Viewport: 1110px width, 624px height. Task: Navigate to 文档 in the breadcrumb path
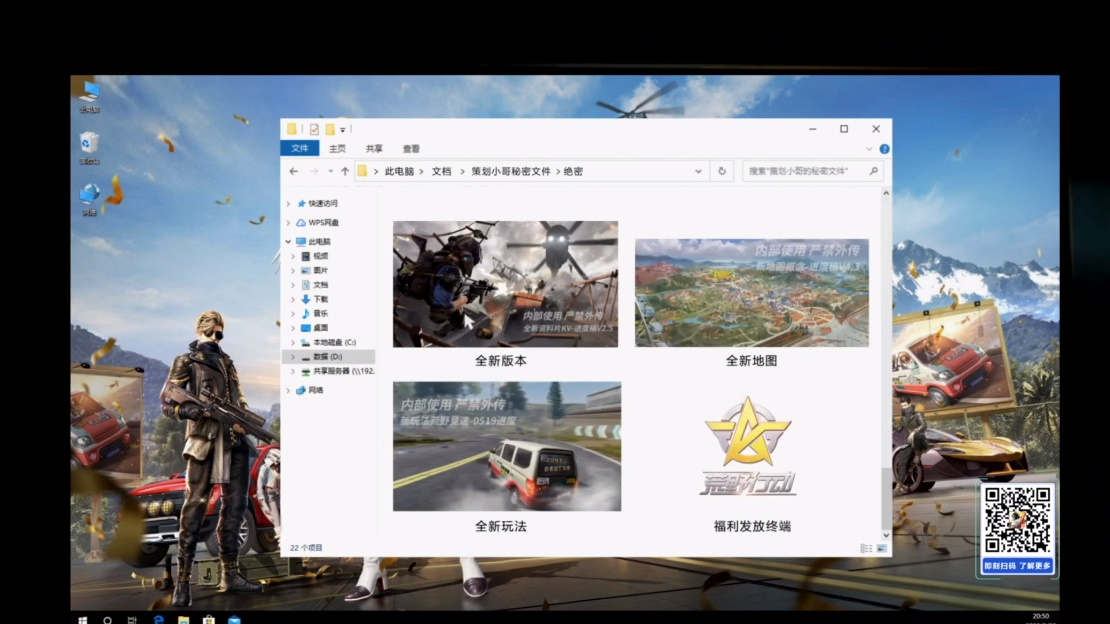pos(441,171)
